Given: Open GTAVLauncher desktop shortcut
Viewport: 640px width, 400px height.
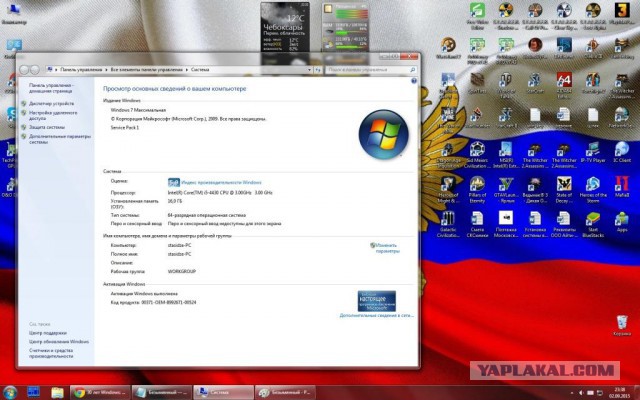Looking at the screenshot, I should tap(506, 190).
